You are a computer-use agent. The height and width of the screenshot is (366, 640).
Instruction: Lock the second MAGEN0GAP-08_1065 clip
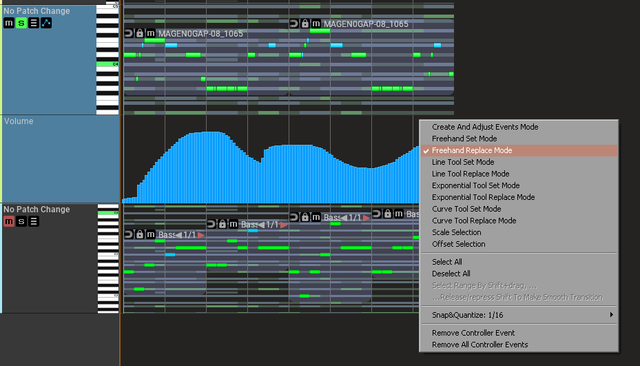tap(305, 23)
